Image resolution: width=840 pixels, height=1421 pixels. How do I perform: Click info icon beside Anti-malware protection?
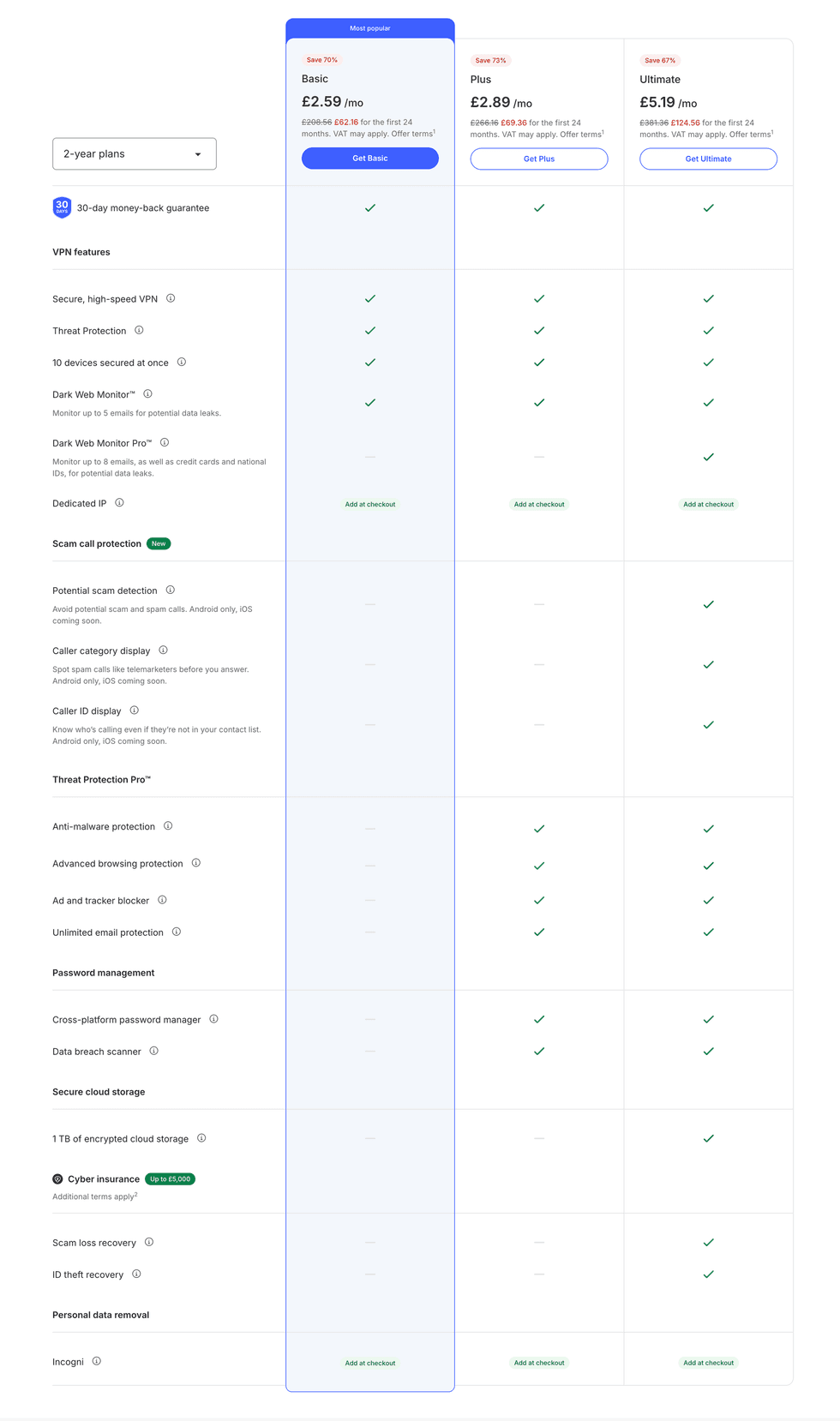168,826
